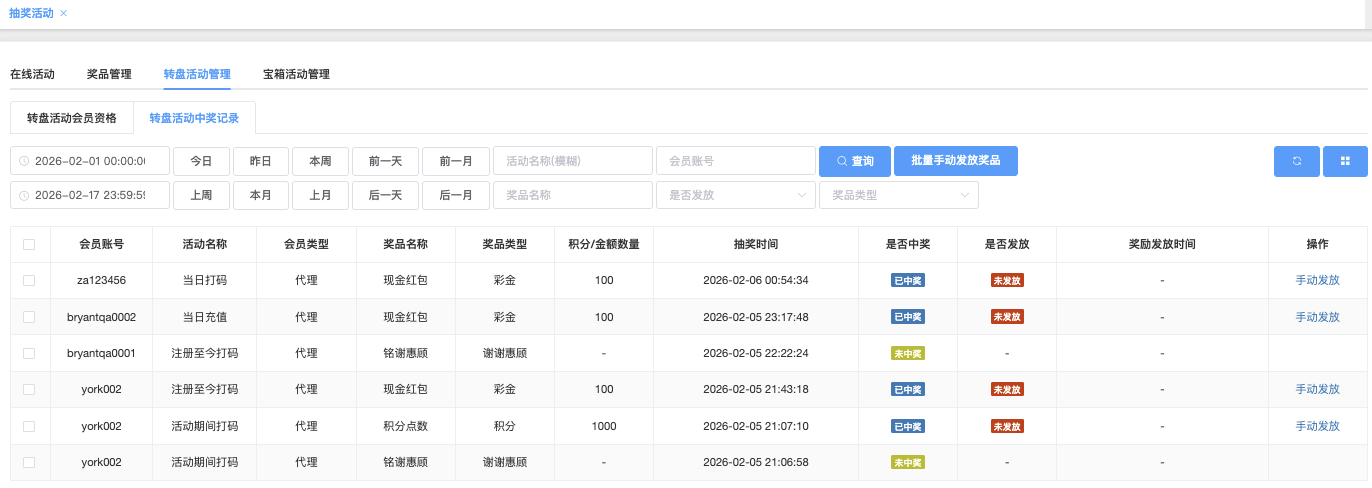Open the 是否发放 dropdown
The height and width of the screenshot is (488, 1372).
tap(735, 195)
